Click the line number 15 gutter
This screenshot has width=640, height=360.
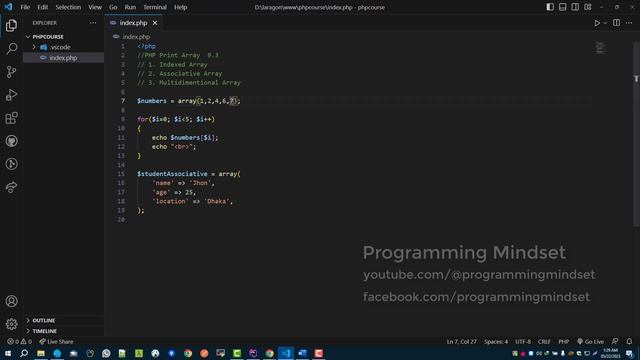pos(121,174)
